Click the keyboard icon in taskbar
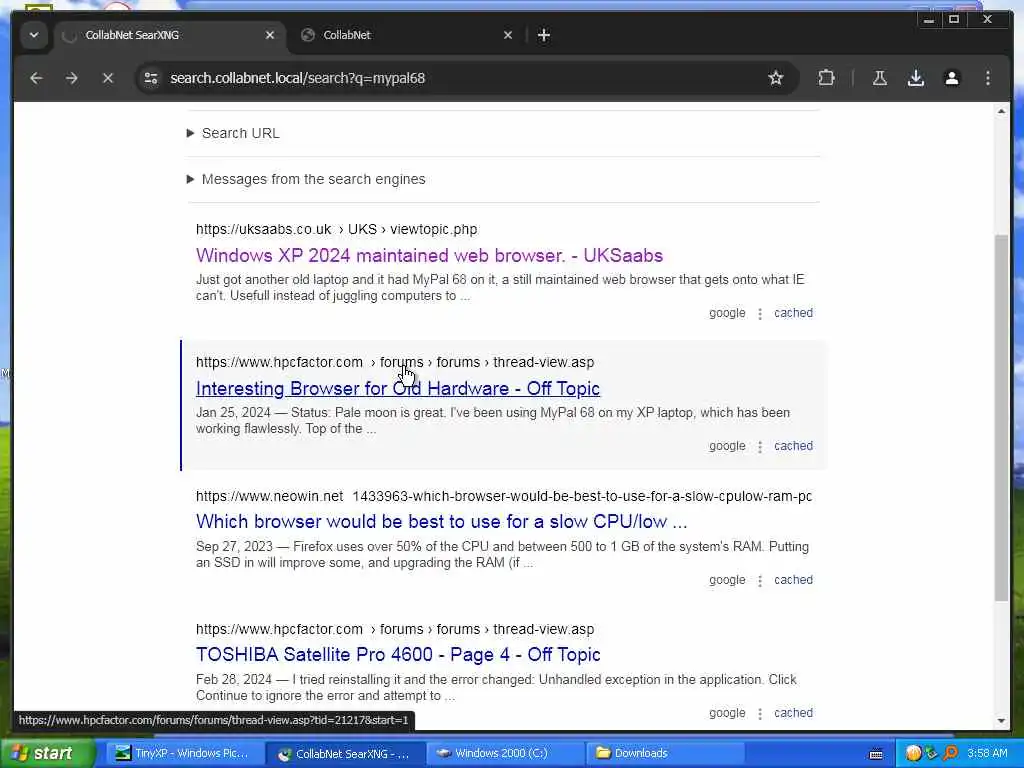 click(x=876, y=754)
